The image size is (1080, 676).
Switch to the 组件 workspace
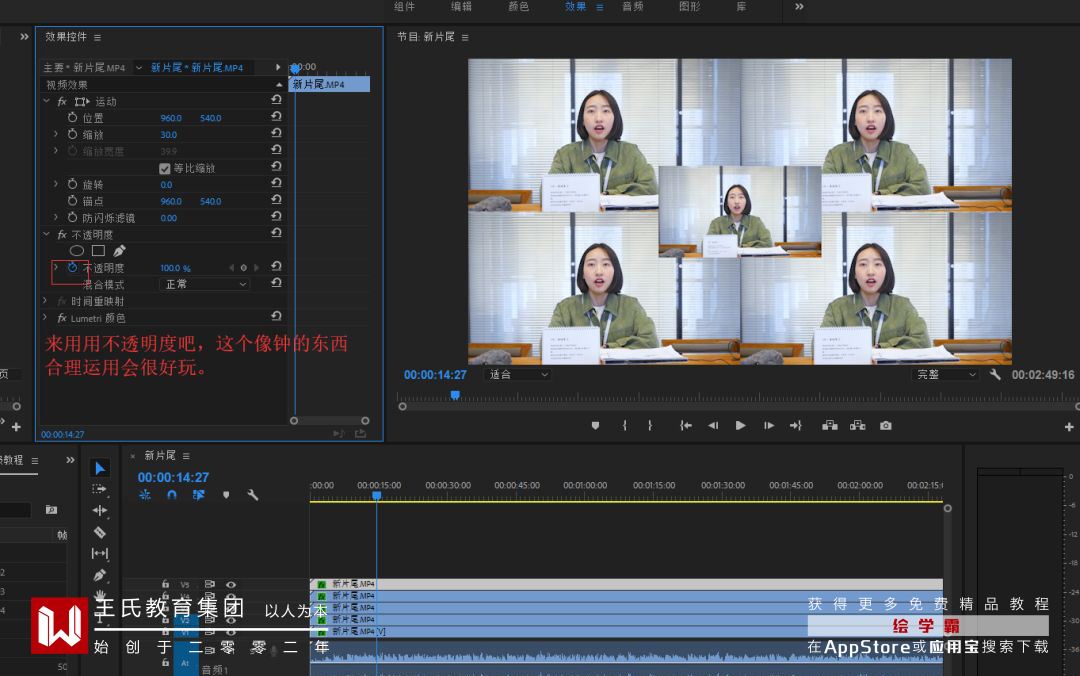click(404, 6)
